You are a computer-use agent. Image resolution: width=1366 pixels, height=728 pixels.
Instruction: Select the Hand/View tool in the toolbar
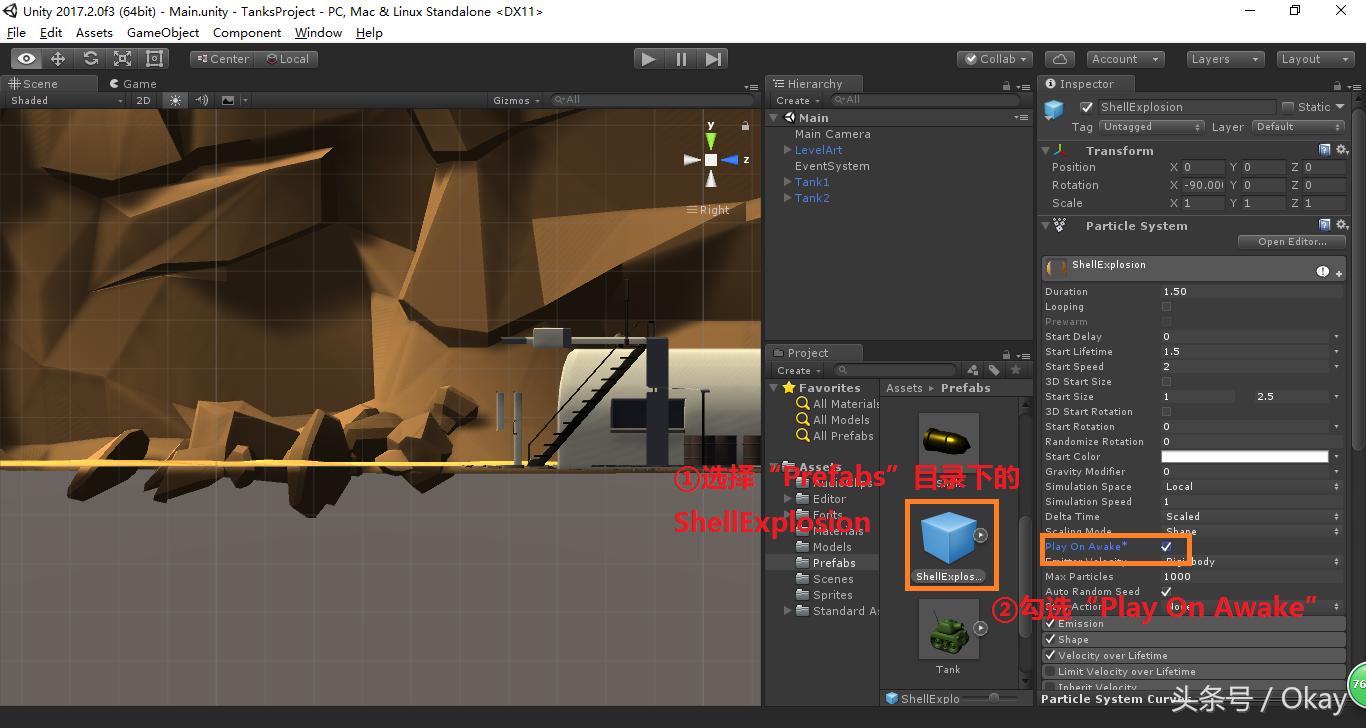point(26,58)
